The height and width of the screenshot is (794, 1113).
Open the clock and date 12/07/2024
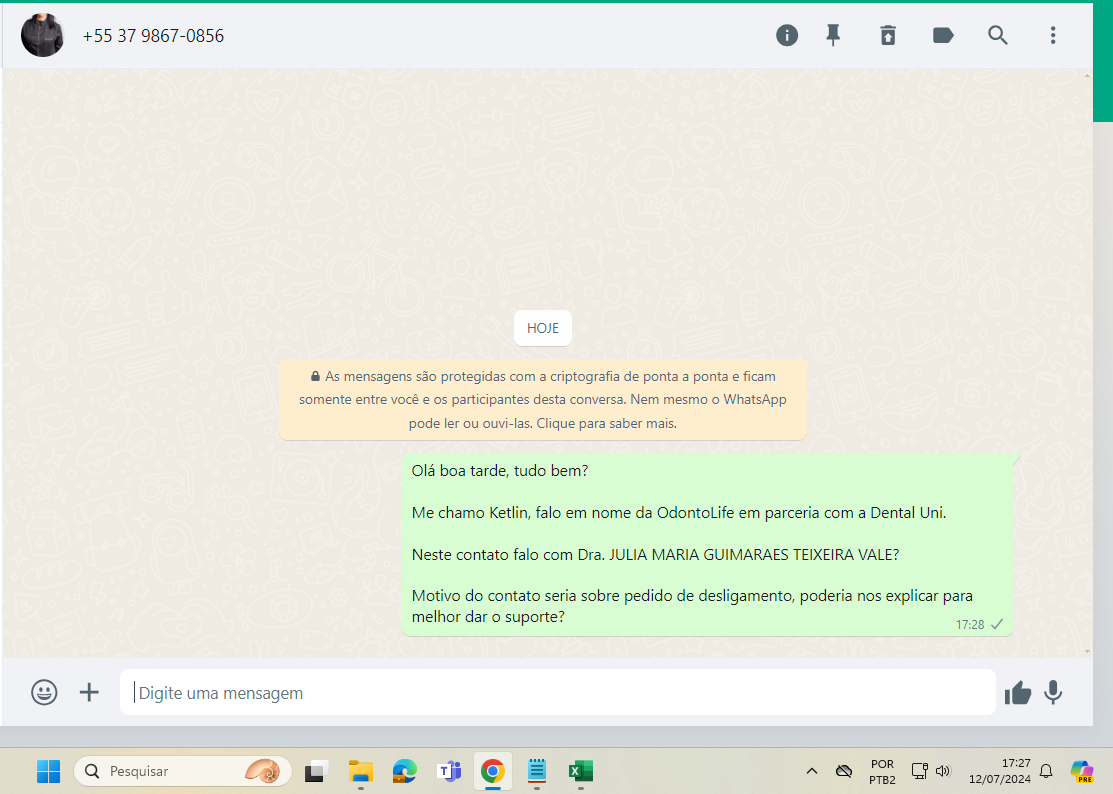pyautogui.click(x=999, y=771)
